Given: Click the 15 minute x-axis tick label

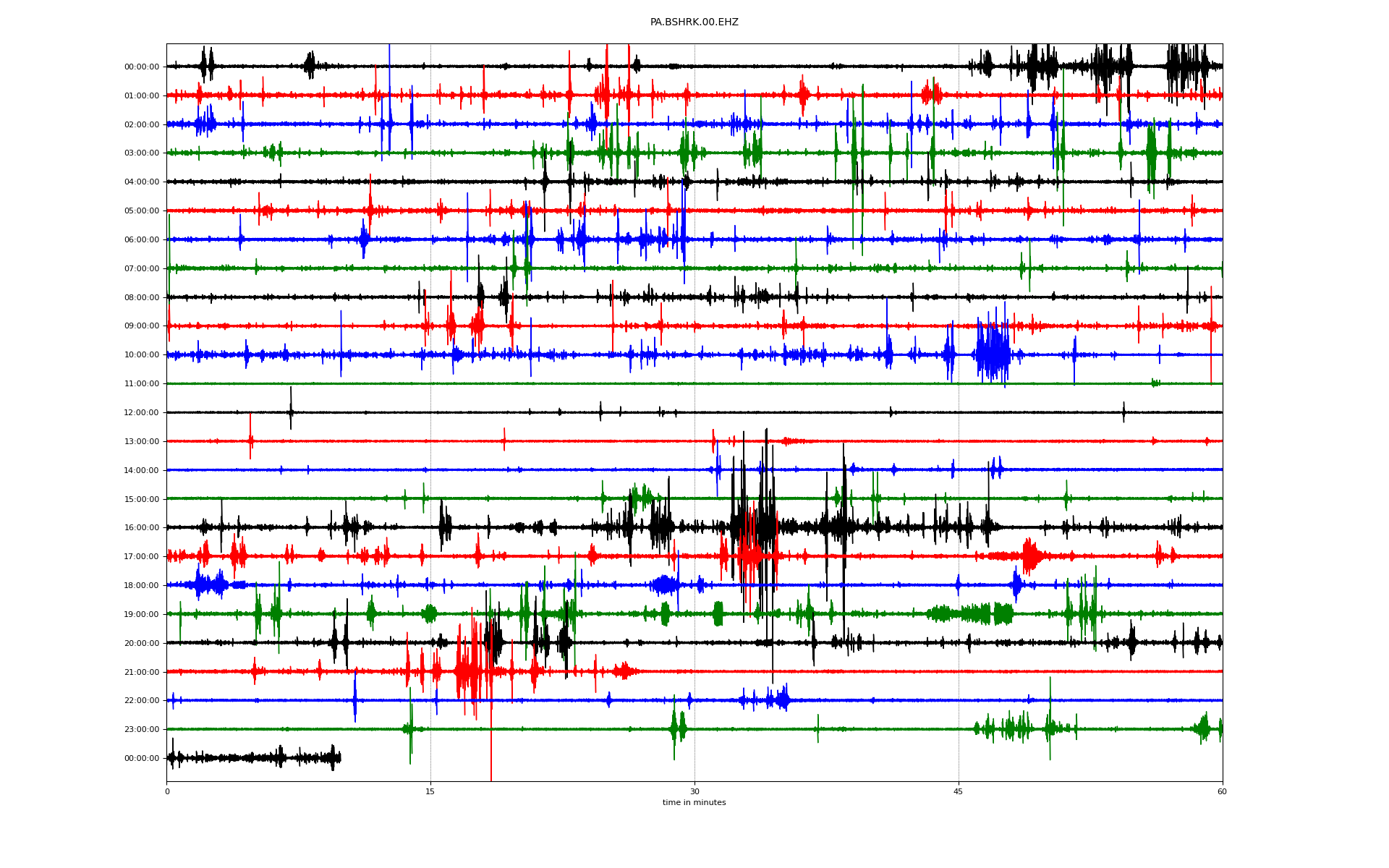Looking at the screenshot, I should point(430,791).
